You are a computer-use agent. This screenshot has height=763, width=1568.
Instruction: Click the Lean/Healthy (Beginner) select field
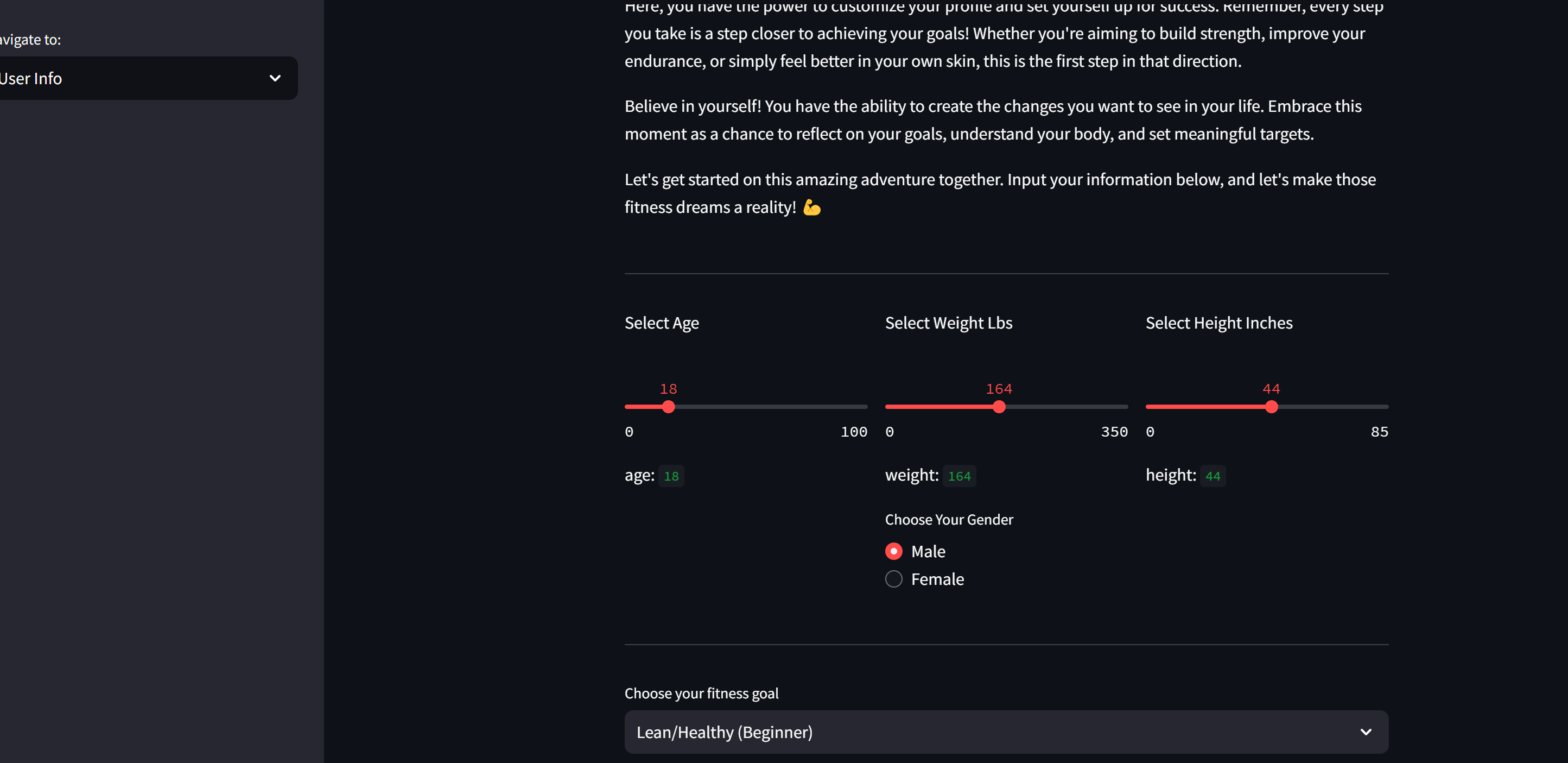pyautogui.click(x=974, y=732)
